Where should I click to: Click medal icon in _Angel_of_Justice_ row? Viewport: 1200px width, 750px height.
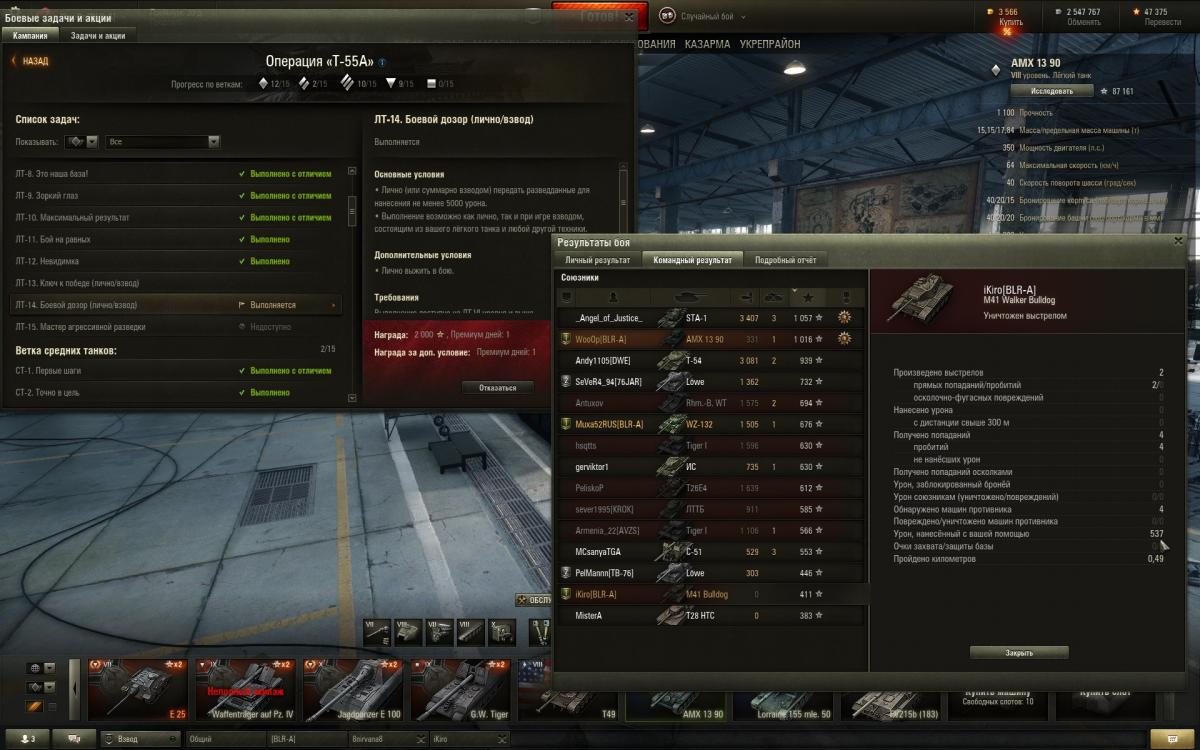[845, 318]
